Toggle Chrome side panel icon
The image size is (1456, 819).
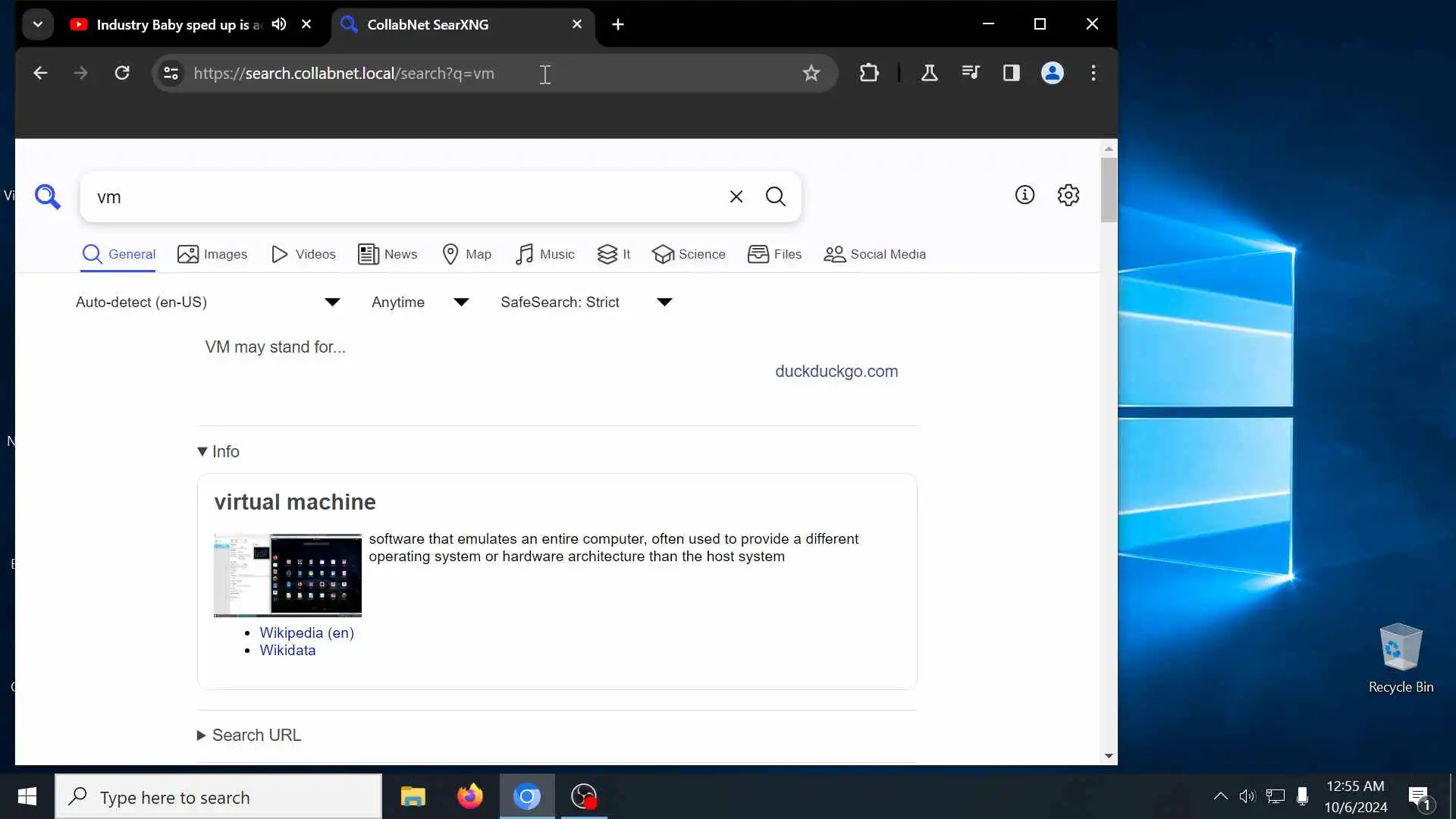coord(1011,73)
